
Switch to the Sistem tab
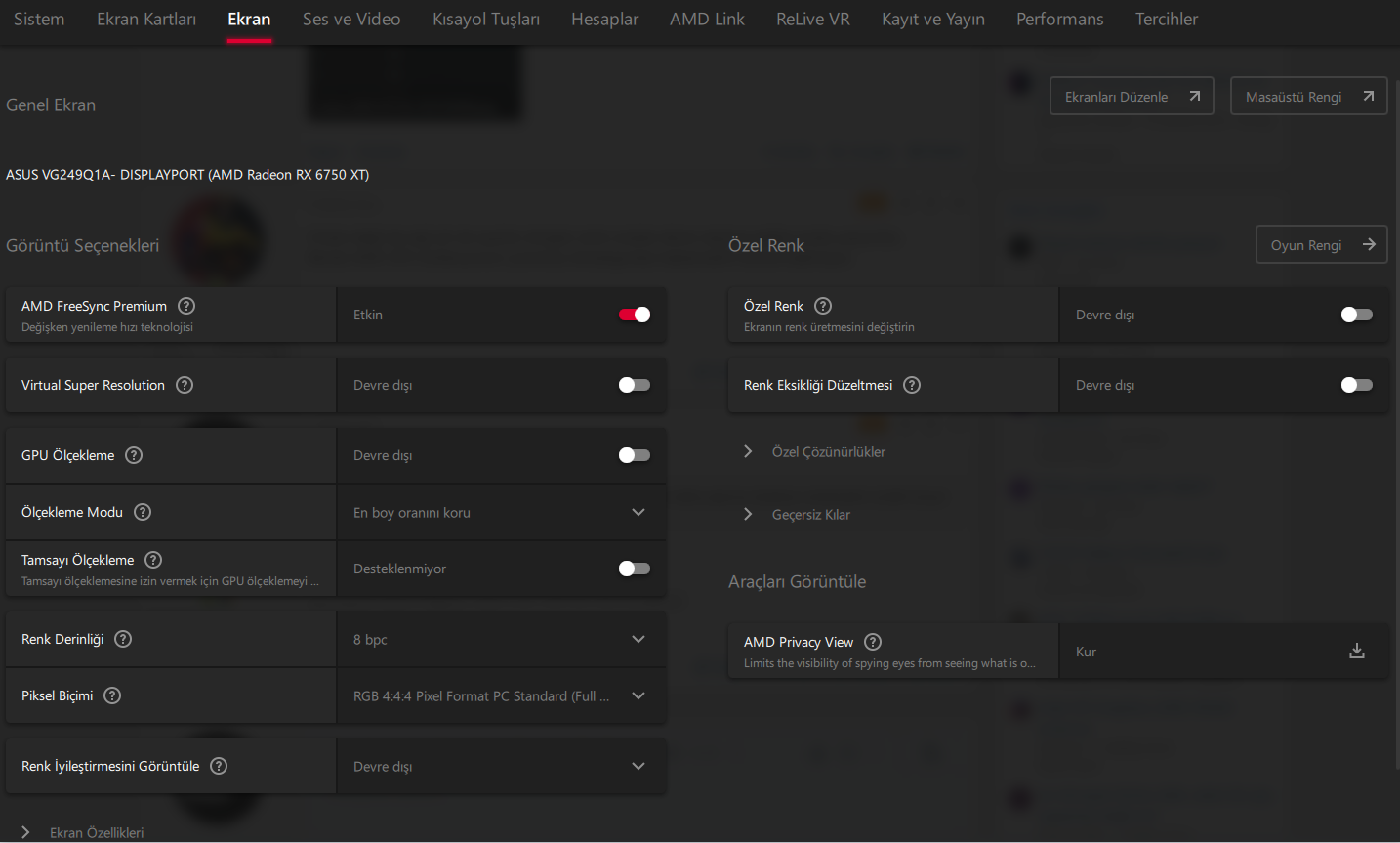pos(39,20)
